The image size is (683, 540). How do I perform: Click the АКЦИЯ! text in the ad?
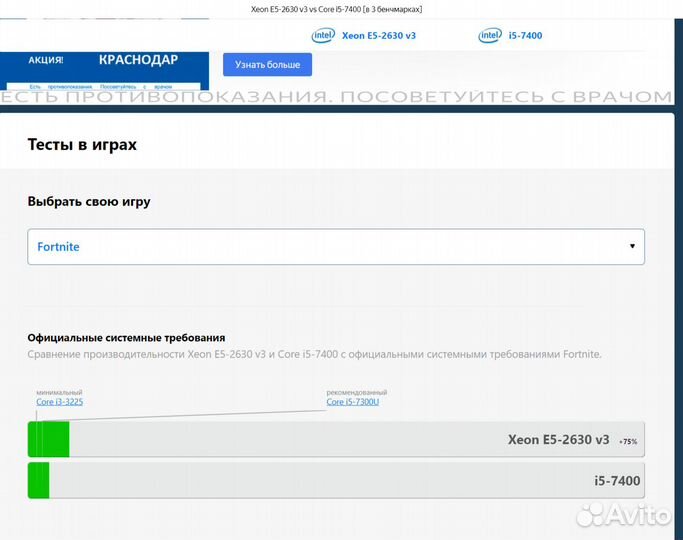click(x=46, y=60)
